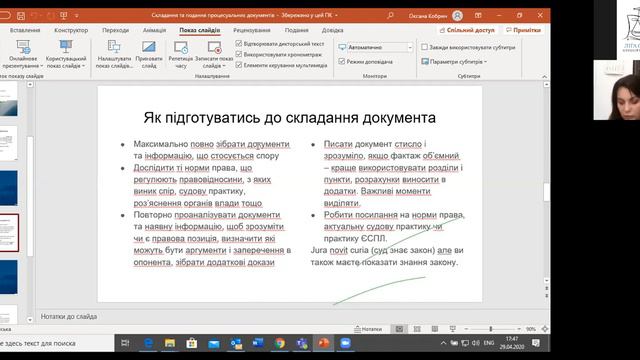Open Word from taskbar
This screenshot has height=360, width=640.
coord(258,343)
